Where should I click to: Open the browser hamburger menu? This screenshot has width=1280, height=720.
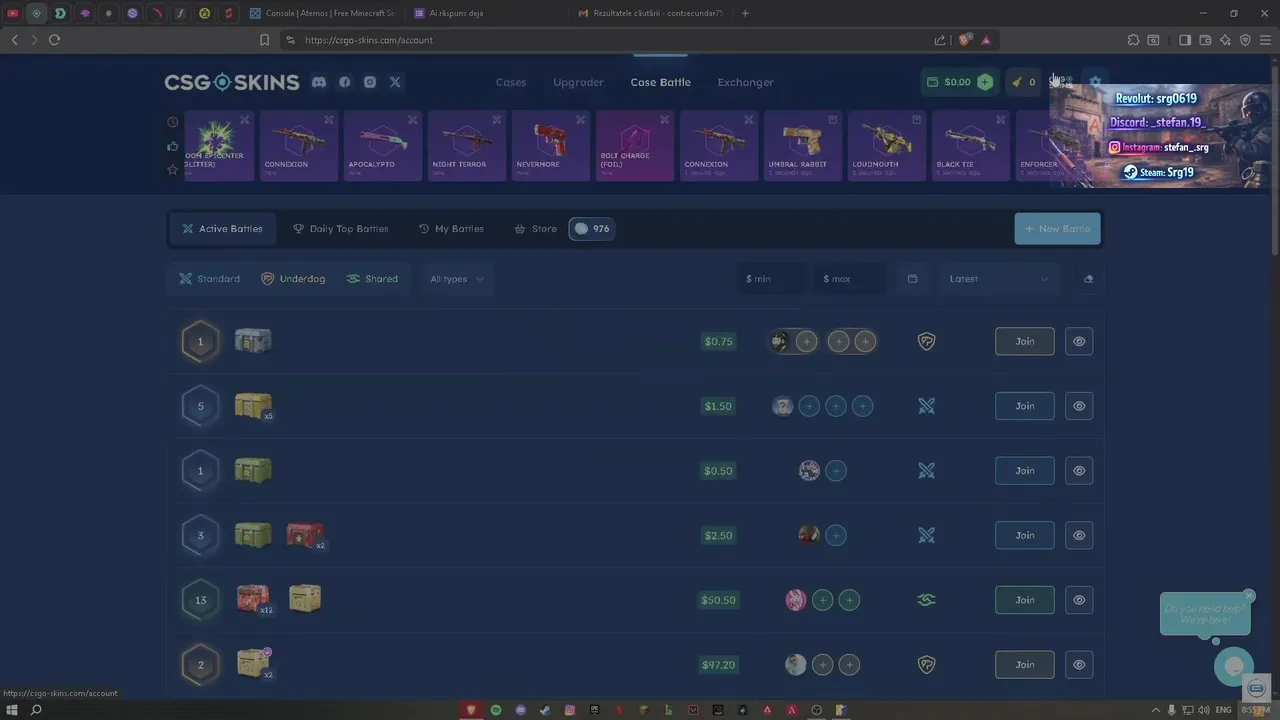point(1265,40)
